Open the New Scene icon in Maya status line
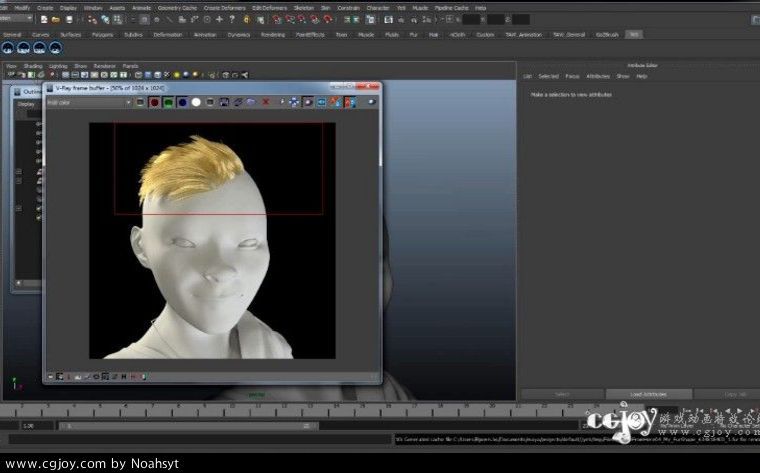Viewport: 760px width, 473px height. [44, 19]
